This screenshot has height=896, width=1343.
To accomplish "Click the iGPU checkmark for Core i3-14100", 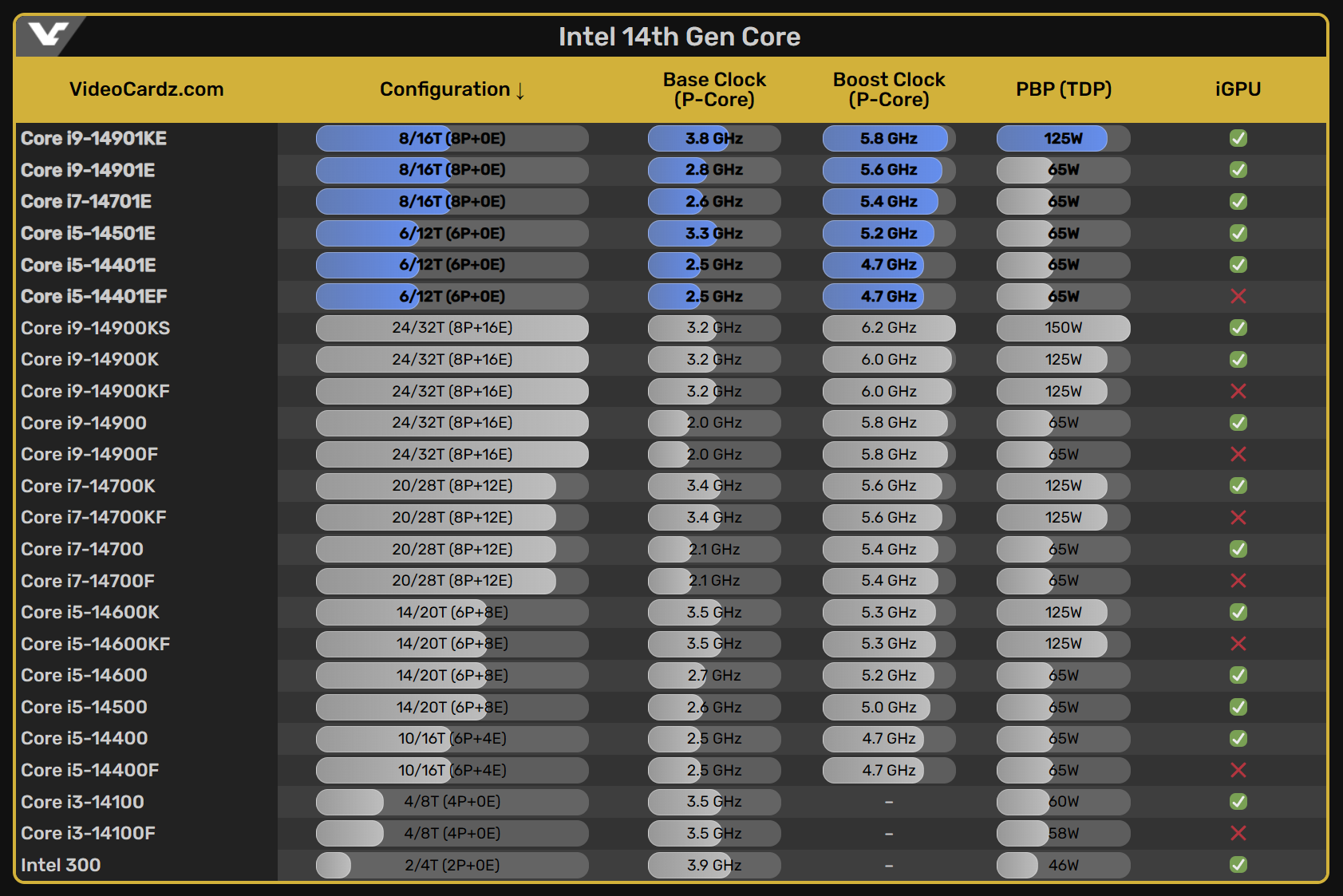I will pos(1238,801).
